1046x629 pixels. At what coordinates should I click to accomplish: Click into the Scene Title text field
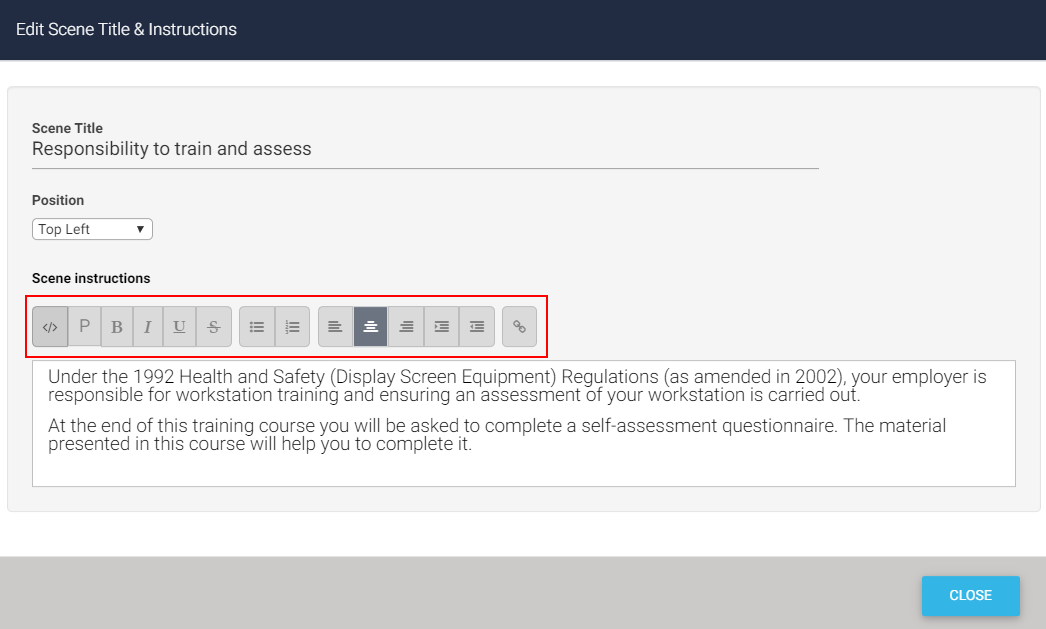click(x=424, y=150)
